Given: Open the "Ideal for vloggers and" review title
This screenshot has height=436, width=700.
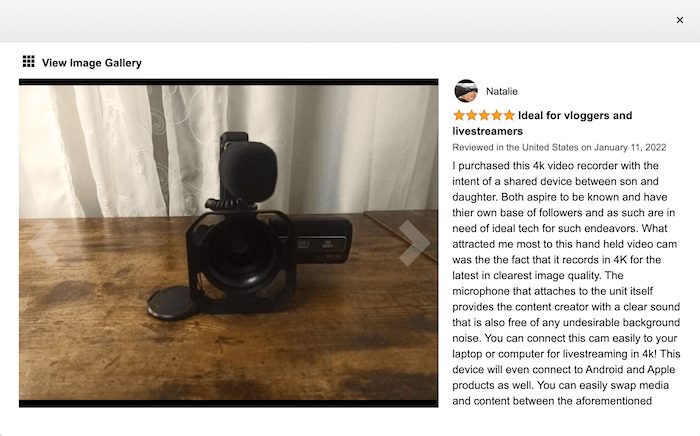Looking at the screenshot, I should coord(575,116).
